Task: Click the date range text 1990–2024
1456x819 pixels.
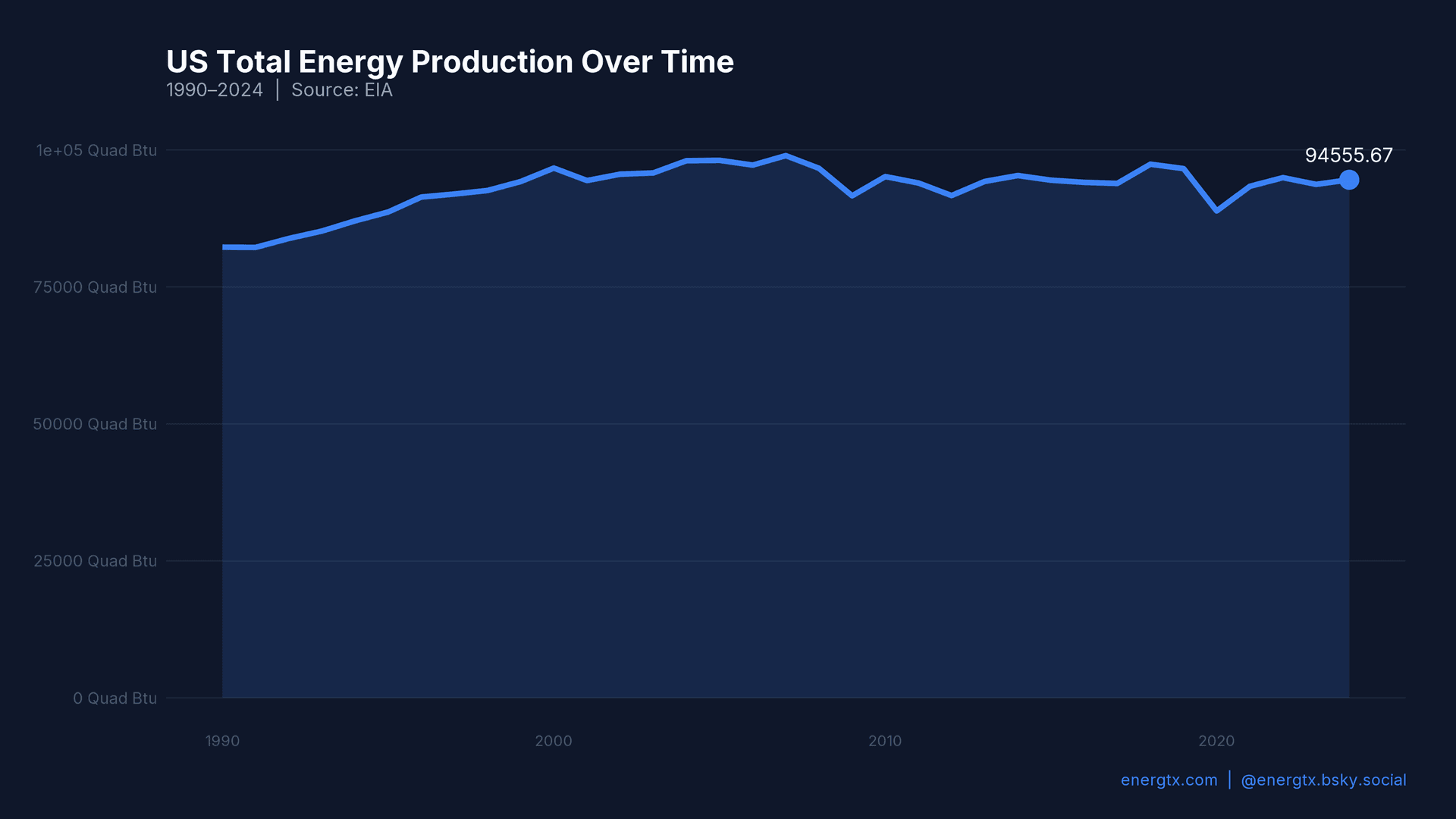Action: (214, 89)
